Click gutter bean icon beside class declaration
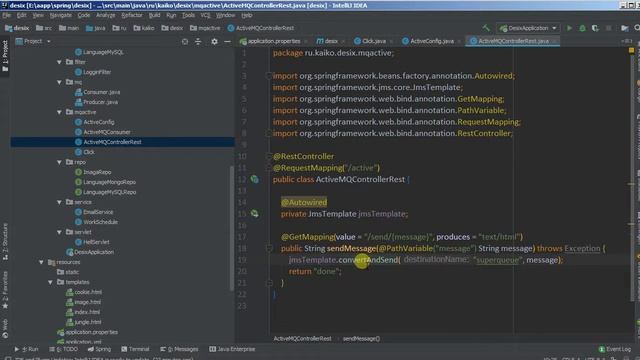This screenshot has width=640, height=360. point(254,179)
